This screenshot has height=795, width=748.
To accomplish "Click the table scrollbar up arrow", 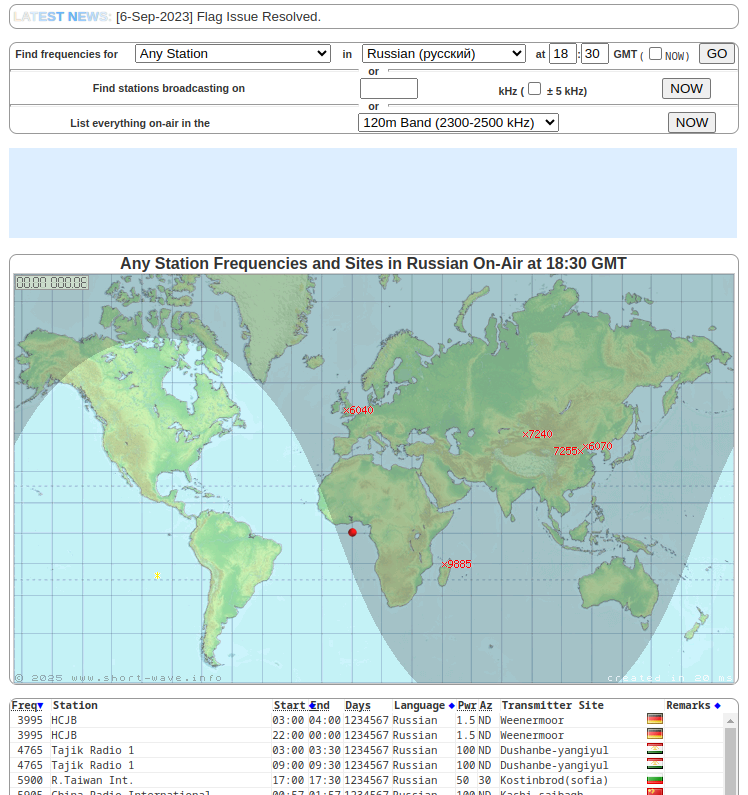I will pyautogui.click(x=730, y=720).
